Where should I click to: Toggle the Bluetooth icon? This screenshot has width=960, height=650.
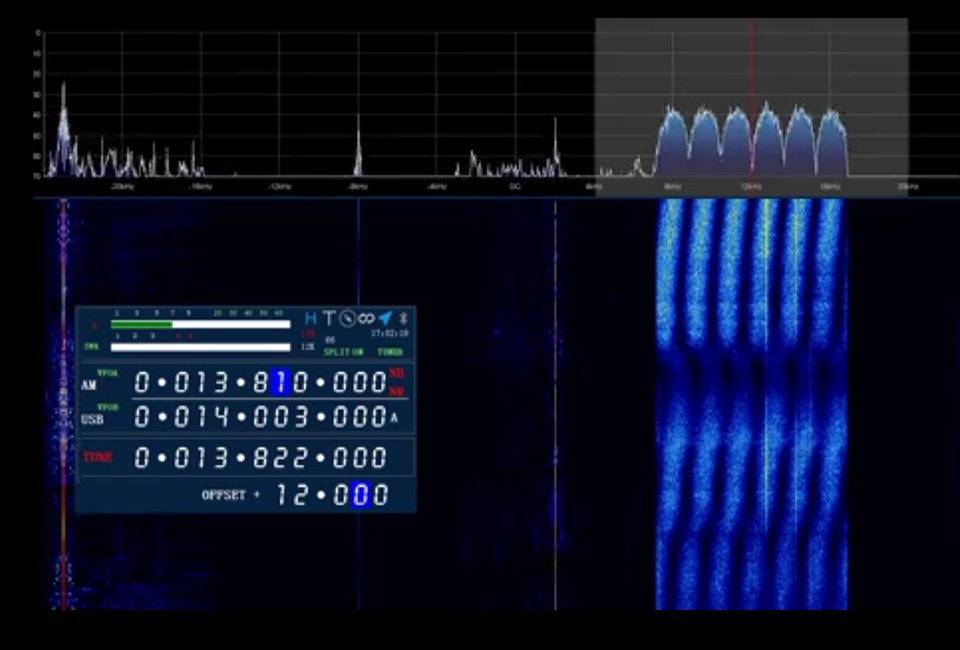[405, 318]
